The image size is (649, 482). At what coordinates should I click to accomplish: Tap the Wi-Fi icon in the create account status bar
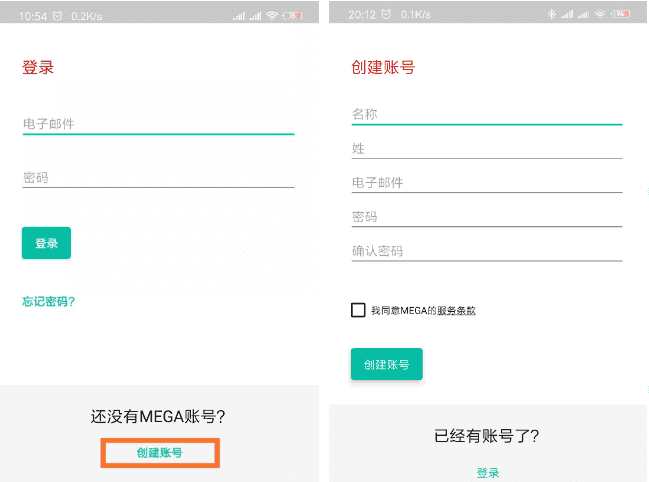click(x=599, y=15)
